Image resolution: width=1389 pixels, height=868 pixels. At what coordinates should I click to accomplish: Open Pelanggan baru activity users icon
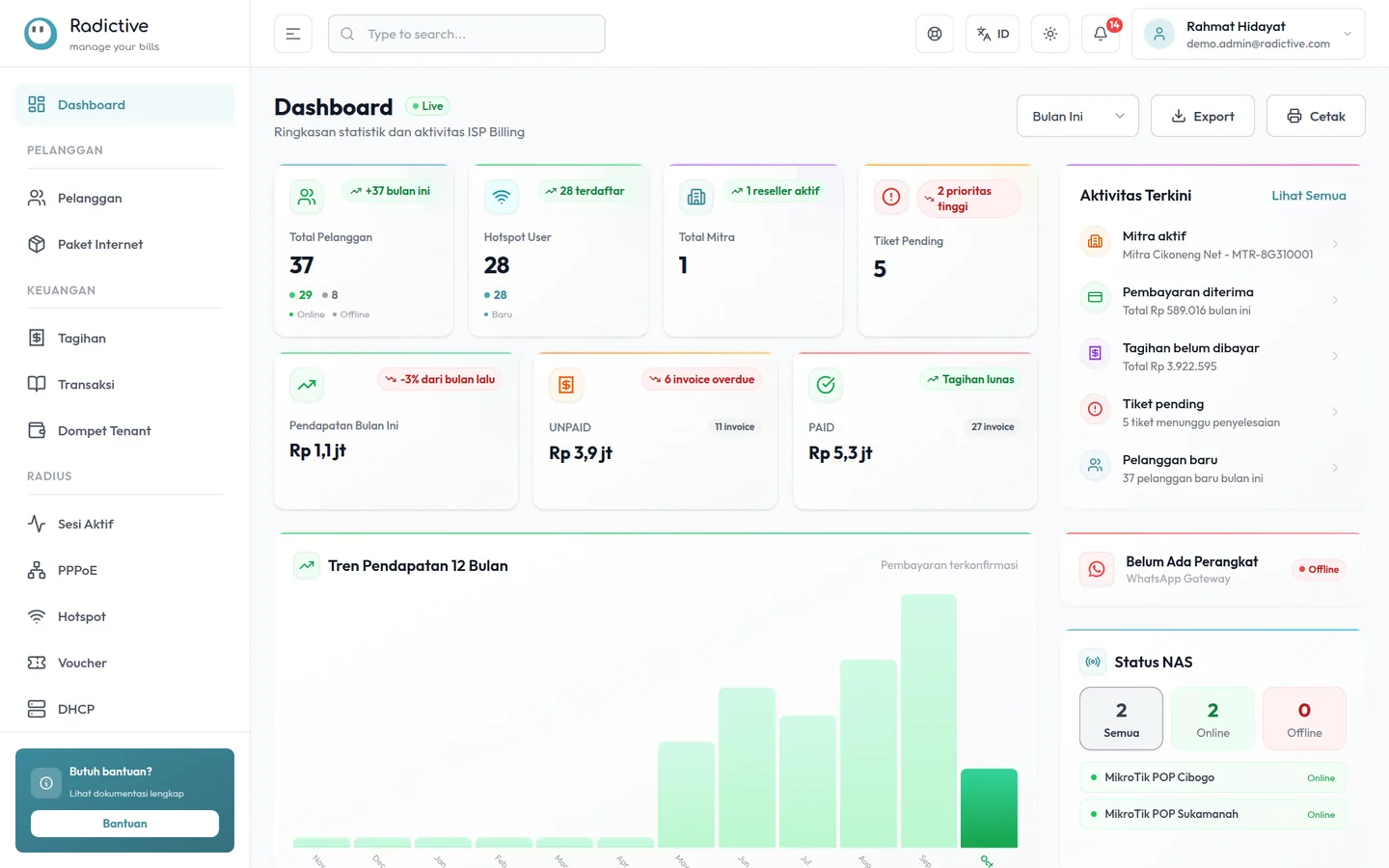pyautogui.click(x=1095, y=465)
